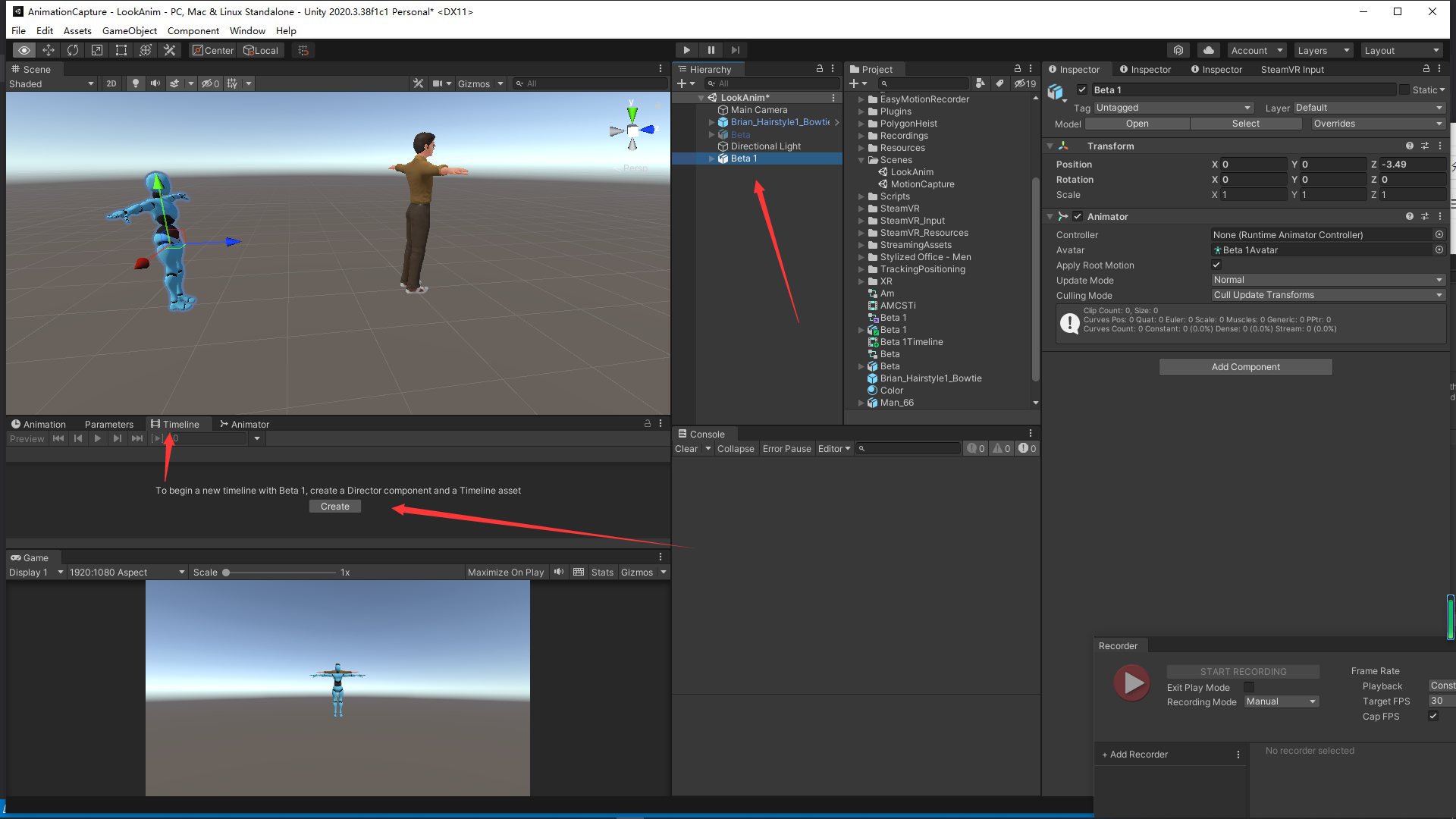Click the Create timeline button
1456x819 pixels.
point(334,506)
